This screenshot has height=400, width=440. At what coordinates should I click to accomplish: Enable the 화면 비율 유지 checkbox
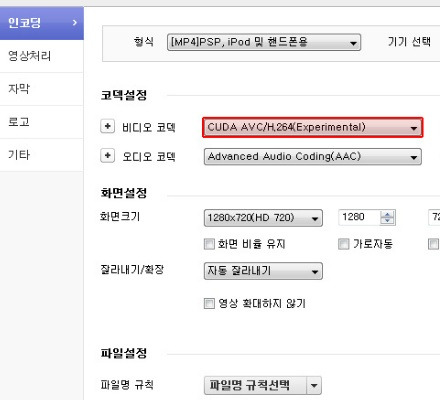209,244
